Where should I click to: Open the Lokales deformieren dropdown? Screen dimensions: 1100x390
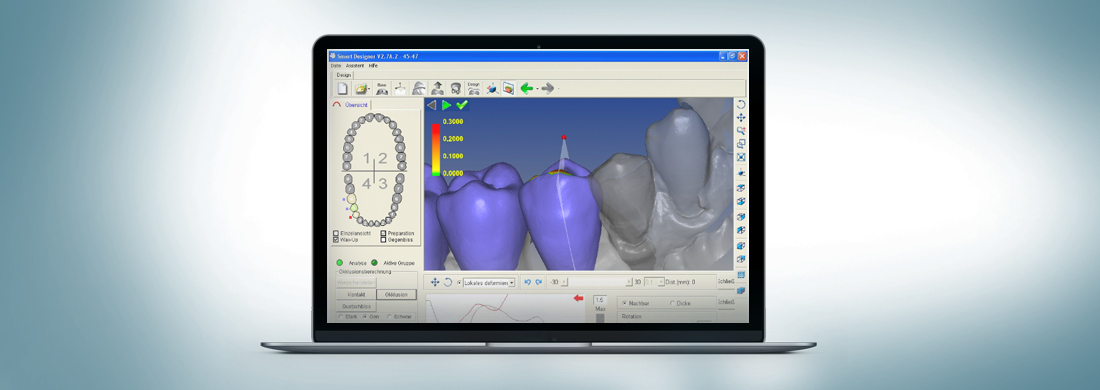tap(511, 282)
